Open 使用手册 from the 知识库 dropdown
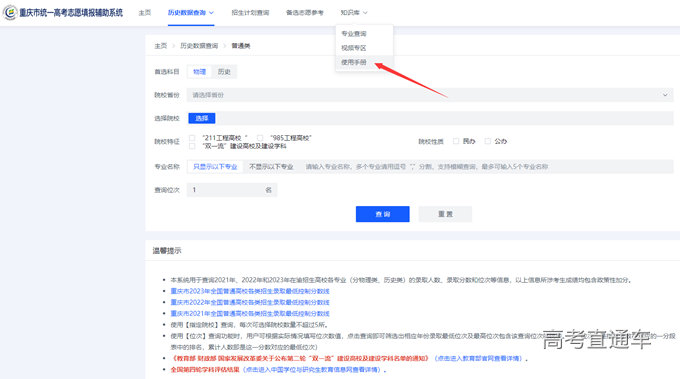 coord(354,62)
